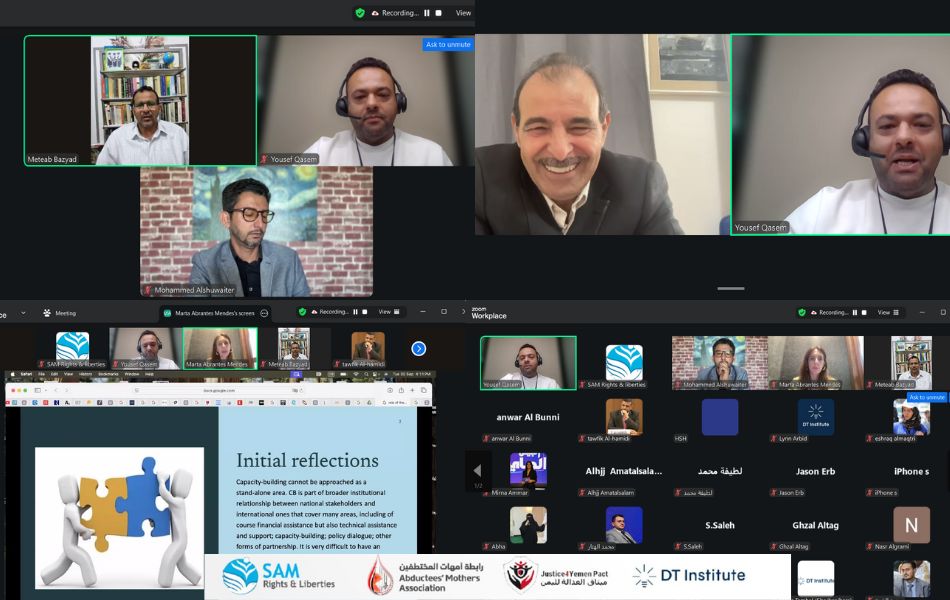This screenshot has width=950, height=600.
Task: Click Ask to unmute on Yousef Qasem's video
Action: 448,44
